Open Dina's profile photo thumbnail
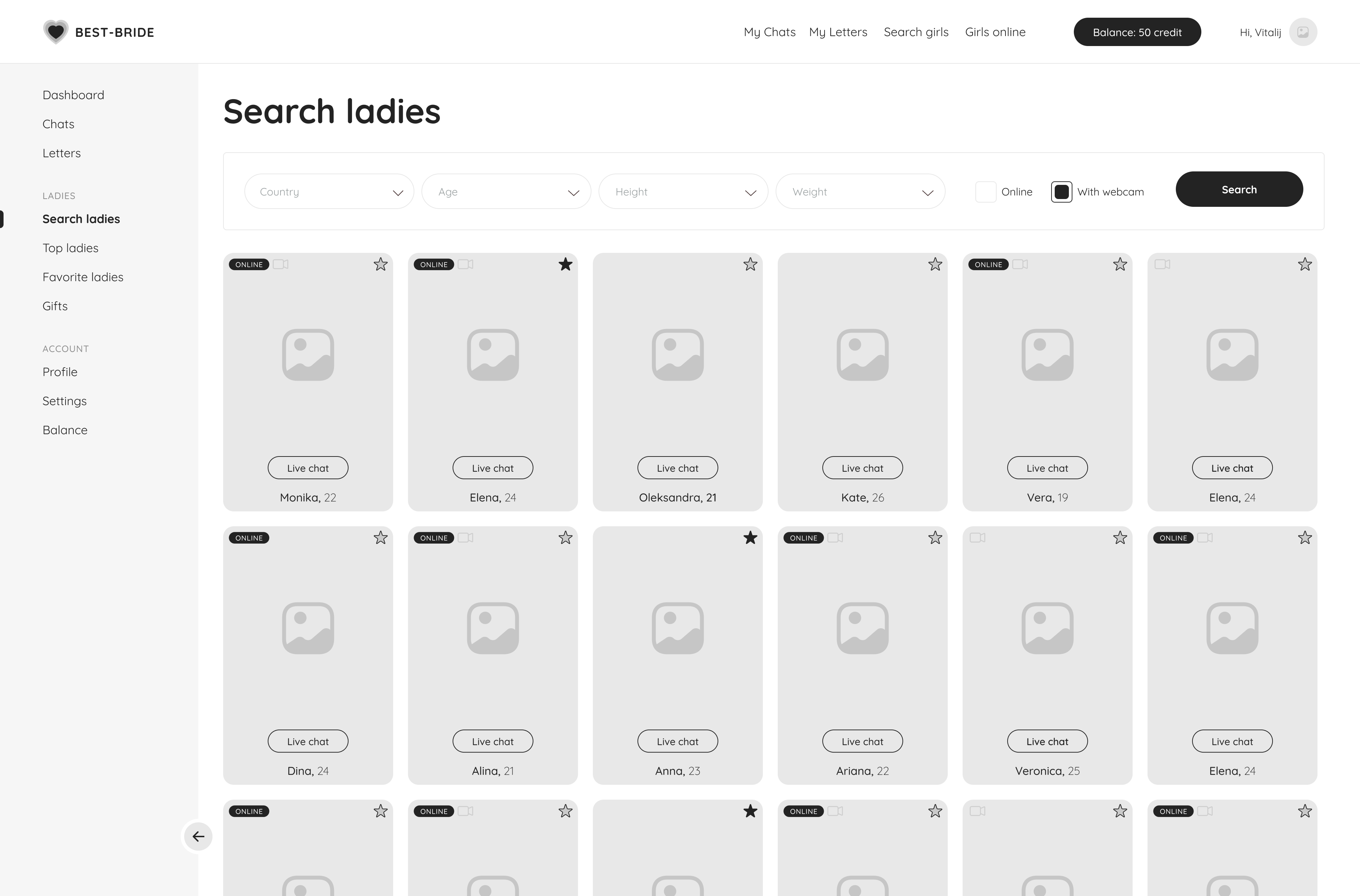Image resolution: width=1360 pixels, height=896 pixels. (308, 628)
